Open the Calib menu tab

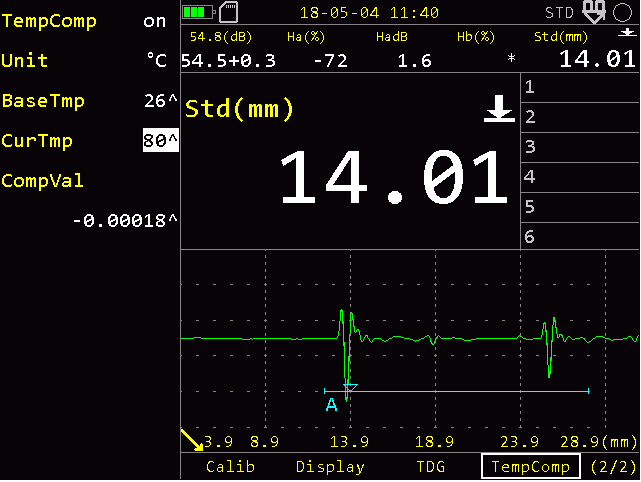pos(230,466)
